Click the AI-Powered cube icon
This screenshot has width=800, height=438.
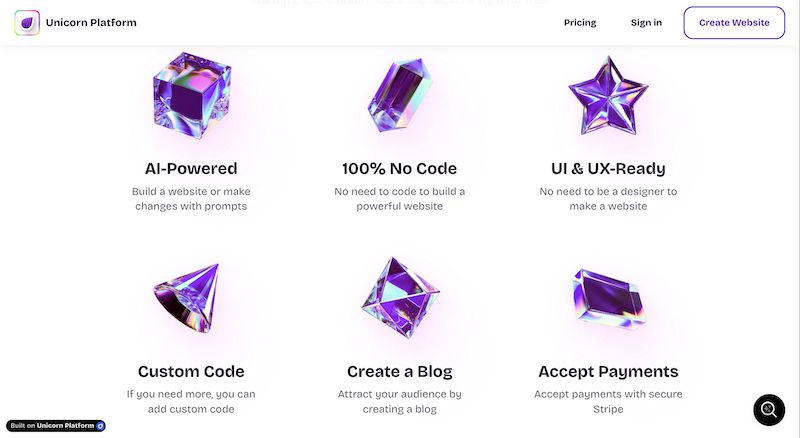pos(189,96)
